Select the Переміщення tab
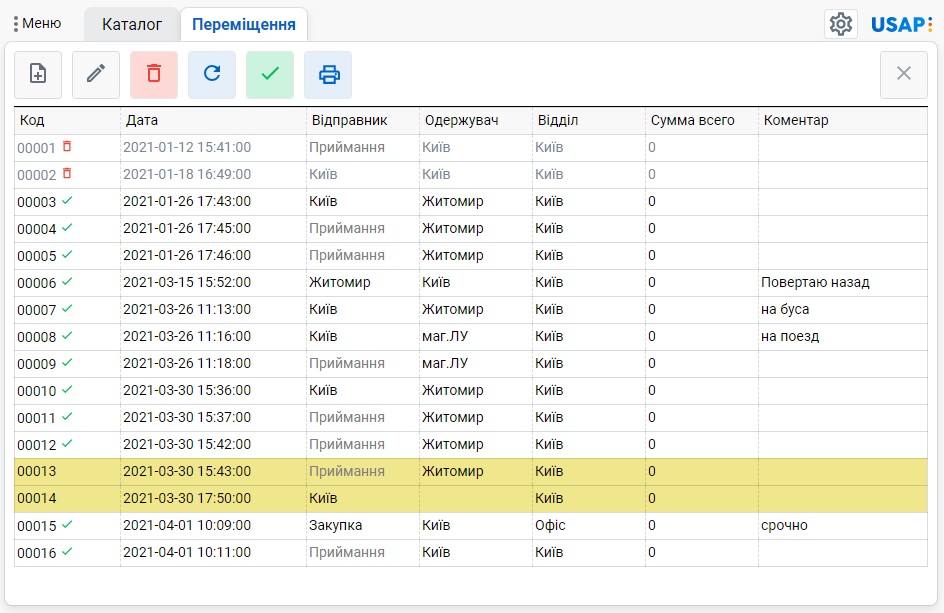The width and height of the screenshot is (944, 613). tap(244, 24)
